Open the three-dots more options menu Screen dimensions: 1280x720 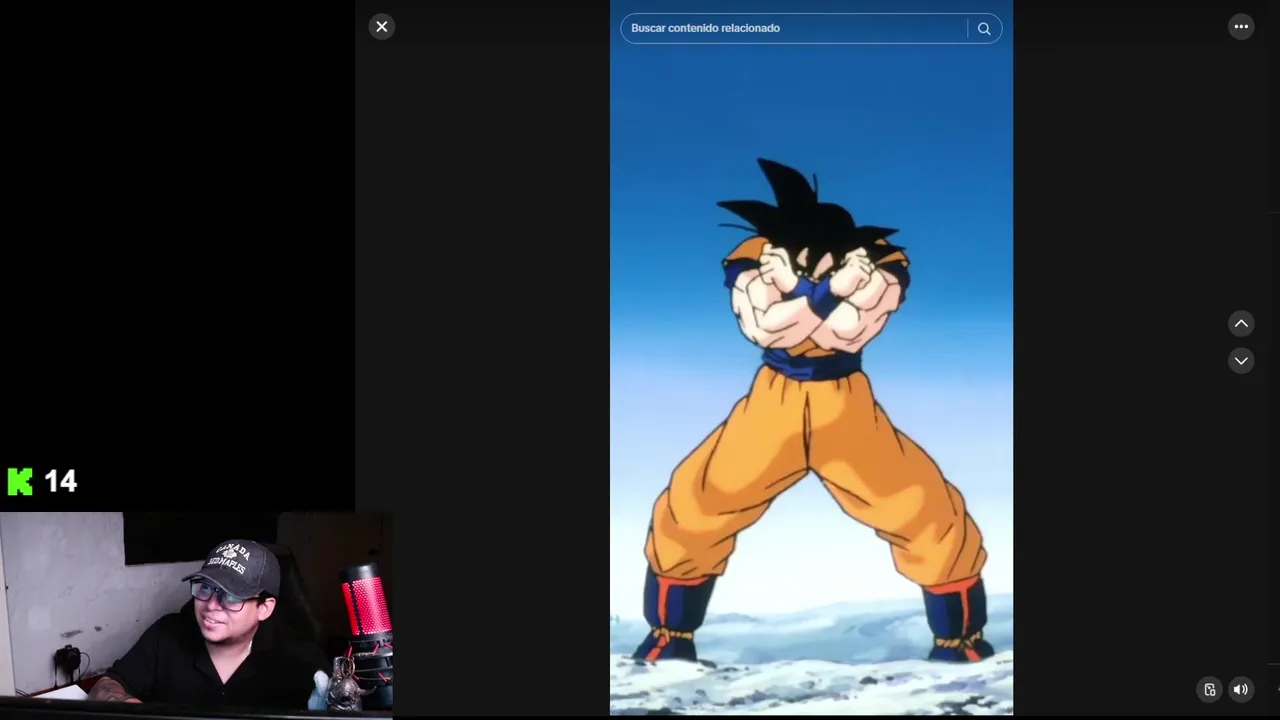click(1241, 27)
